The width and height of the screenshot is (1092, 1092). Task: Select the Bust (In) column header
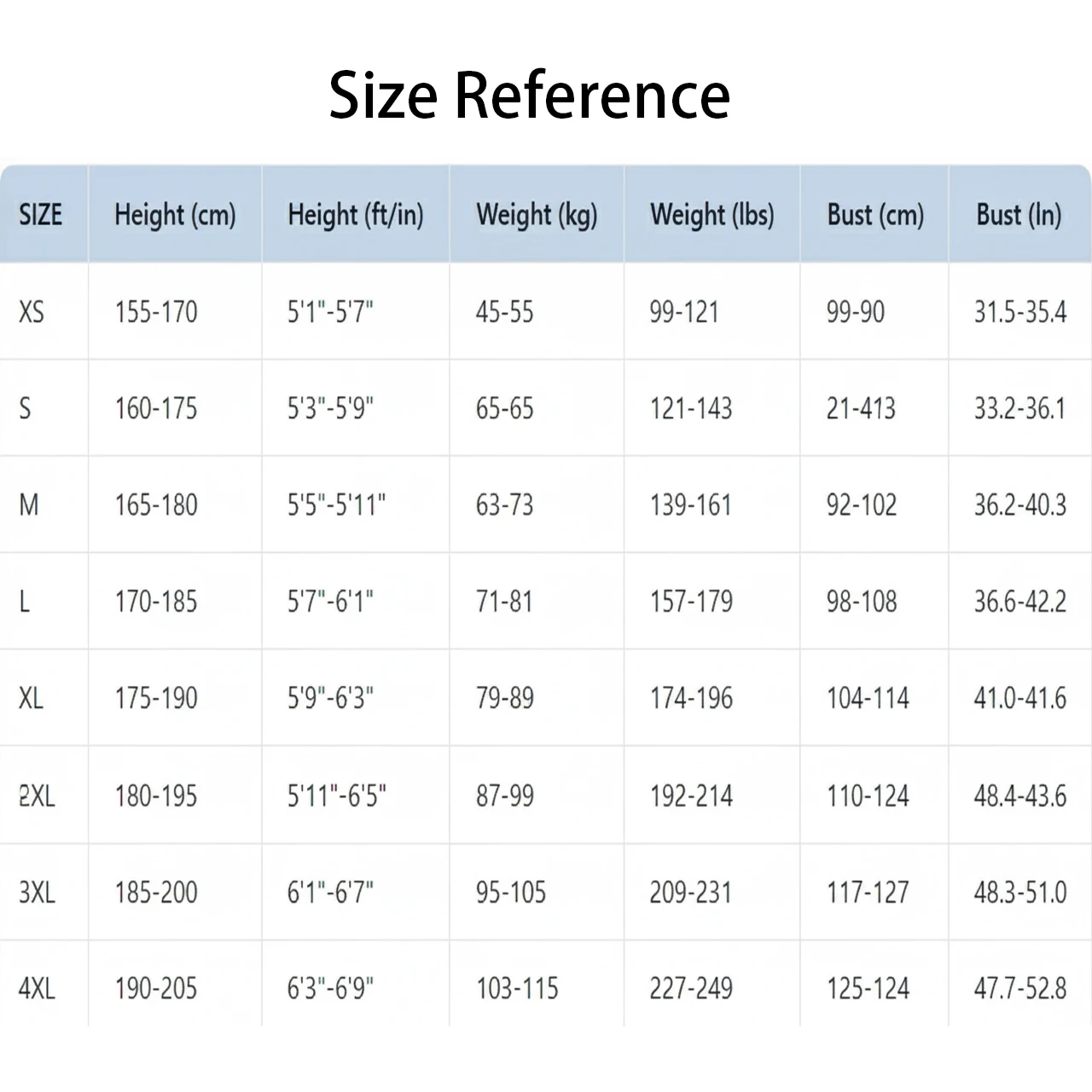click(x=1019, y=215)
